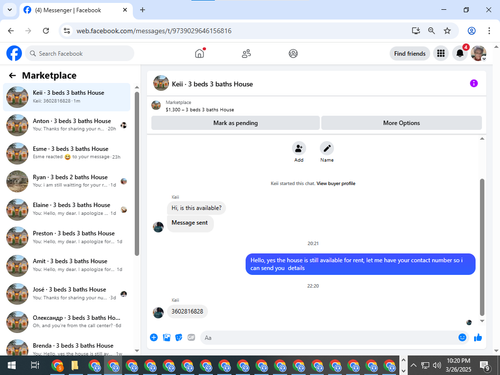The image size is (500, 375).
Task: Click Find friends button
Action: pyautogui.click(x=410, y=53)
